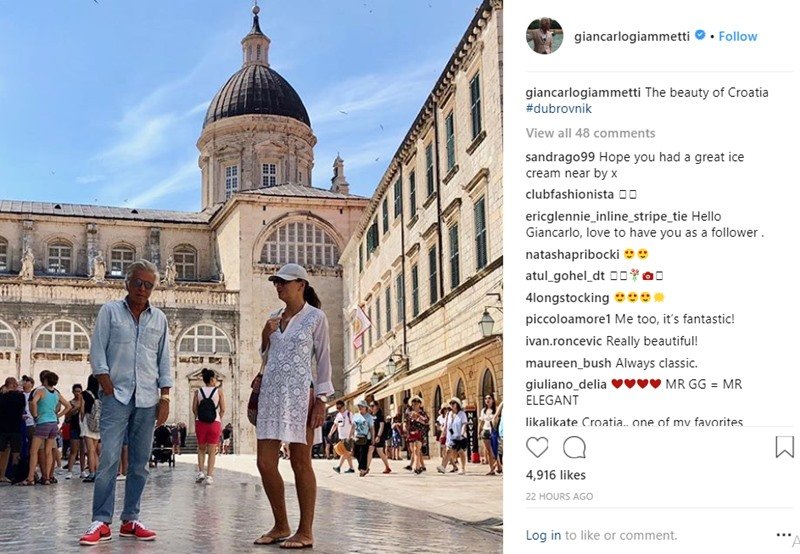Open giancarlogiammetti profile avatar
Screen dimensions: 800x554
tap(544, 36)
